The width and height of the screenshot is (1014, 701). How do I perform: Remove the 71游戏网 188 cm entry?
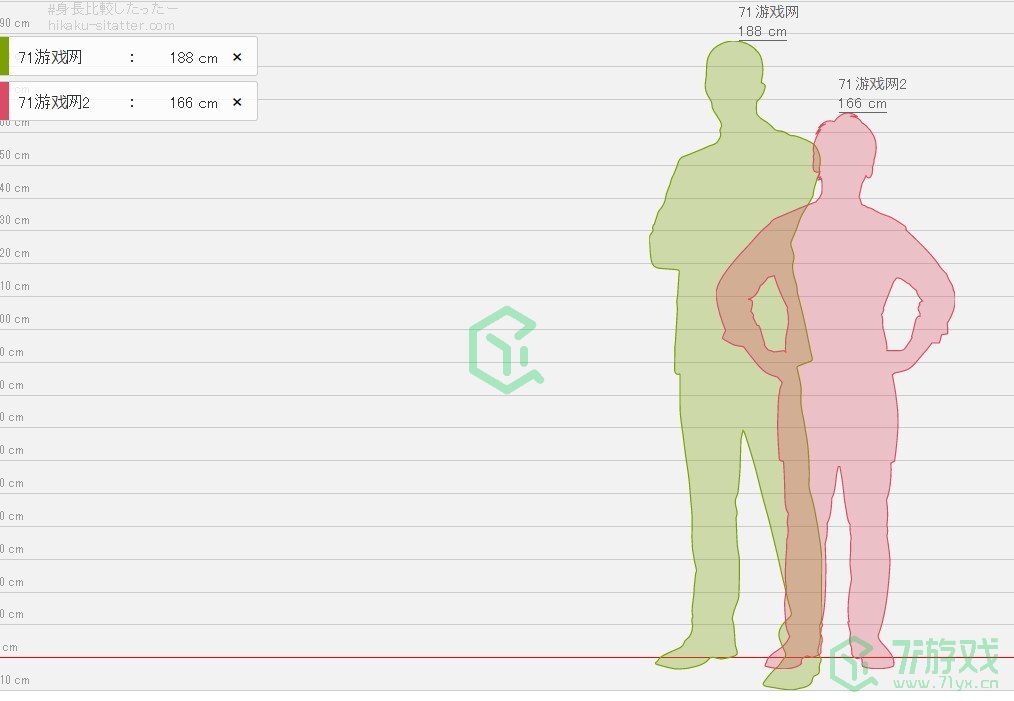[x=237, y=57]
